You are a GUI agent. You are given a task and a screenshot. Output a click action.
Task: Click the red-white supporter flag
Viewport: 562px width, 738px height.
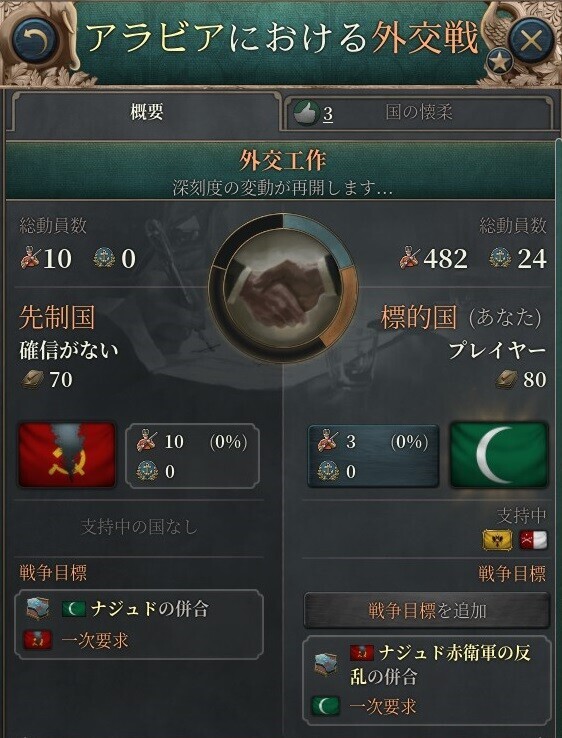click(533, 540)
